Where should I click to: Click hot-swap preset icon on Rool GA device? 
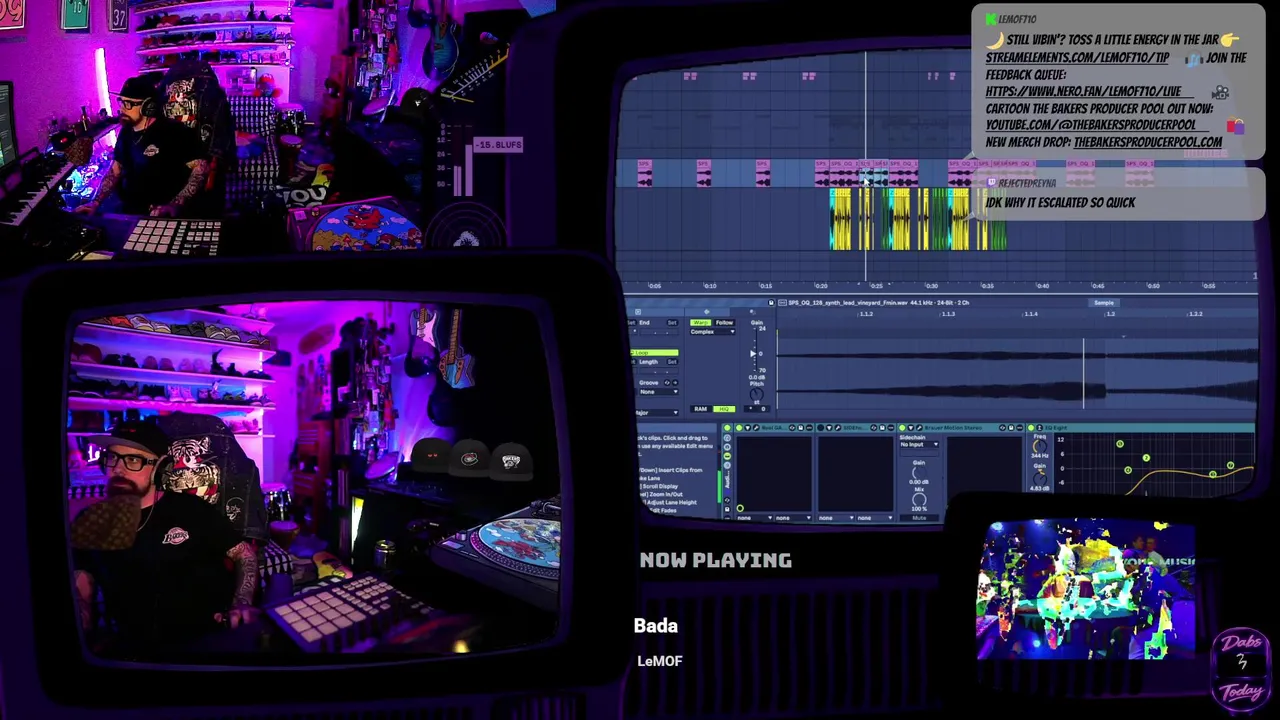click(792, 428)
